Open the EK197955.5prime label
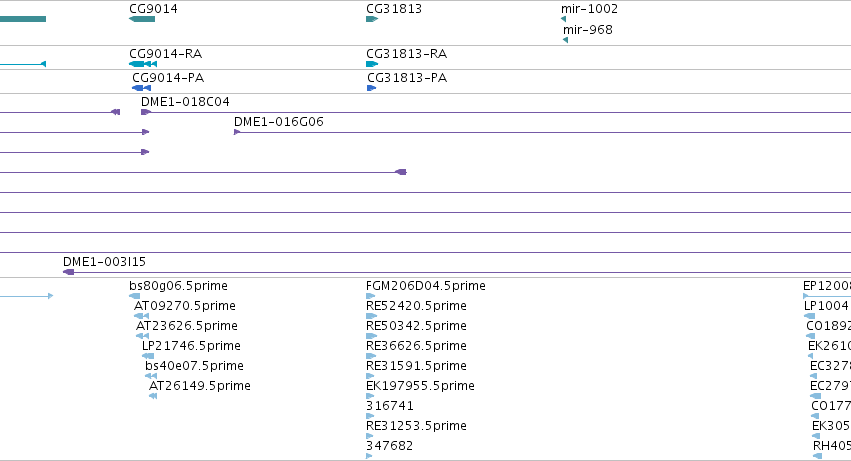851x461 pixels. pyautogui.click(x=421, y=386)
